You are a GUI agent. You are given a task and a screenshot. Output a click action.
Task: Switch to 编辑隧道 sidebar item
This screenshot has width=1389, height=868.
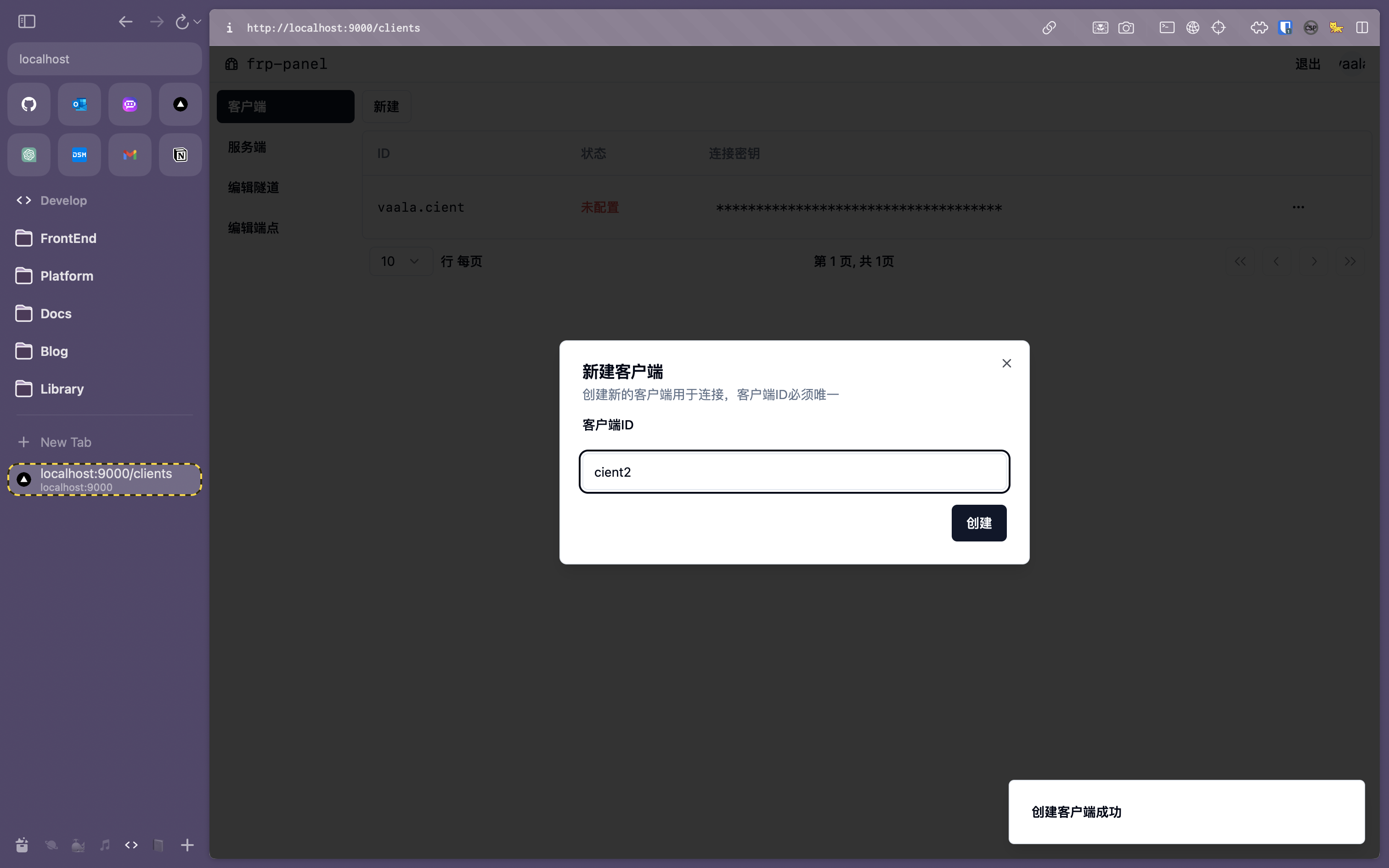point(254,188)
